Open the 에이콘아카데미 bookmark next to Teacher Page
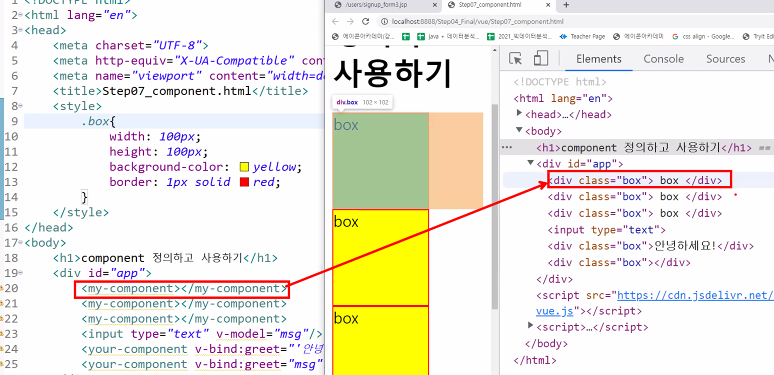774x375 pixels. (x=639, y=37)
